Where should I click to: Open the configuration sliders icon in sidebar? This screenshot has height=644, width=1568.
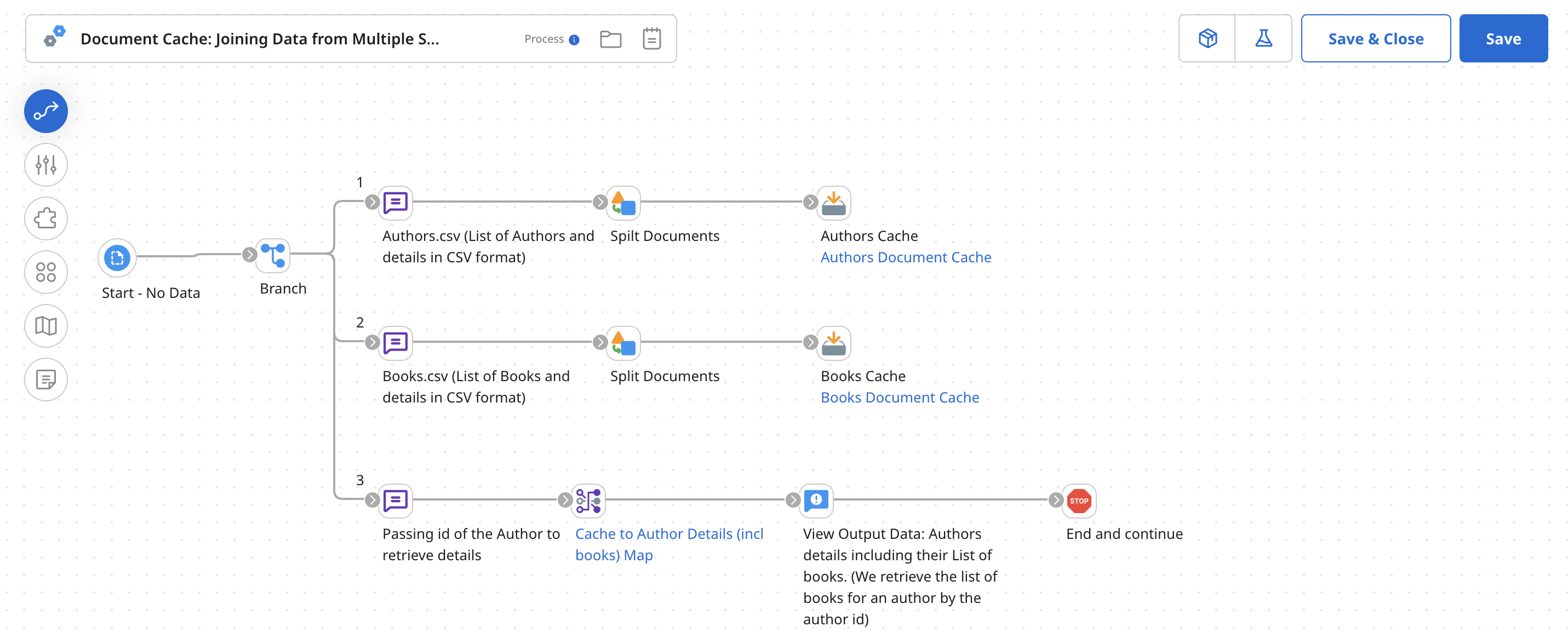(x=45, y=164)
